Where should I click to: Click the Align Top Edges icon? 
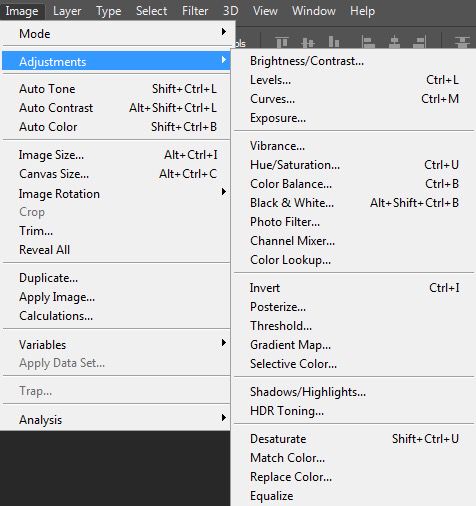coord(282,42)
